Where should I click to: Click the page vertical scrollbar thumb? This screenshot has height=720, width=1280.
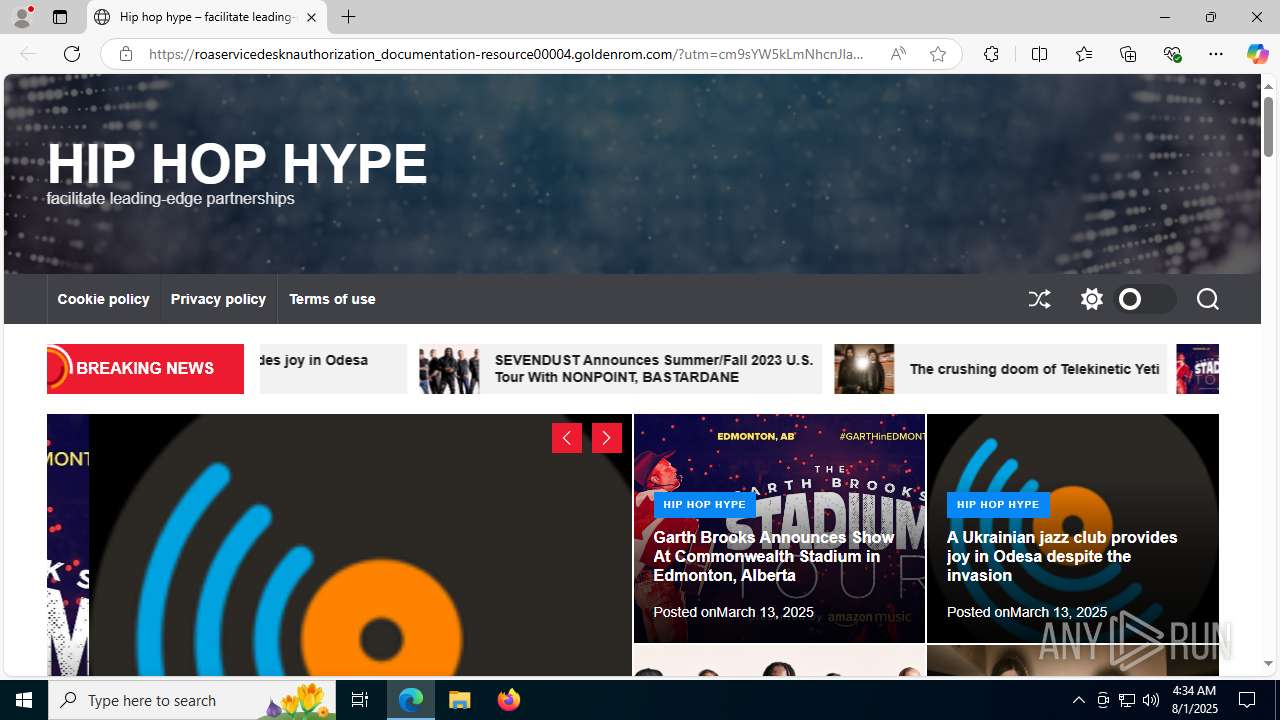tap(1268, 127)
